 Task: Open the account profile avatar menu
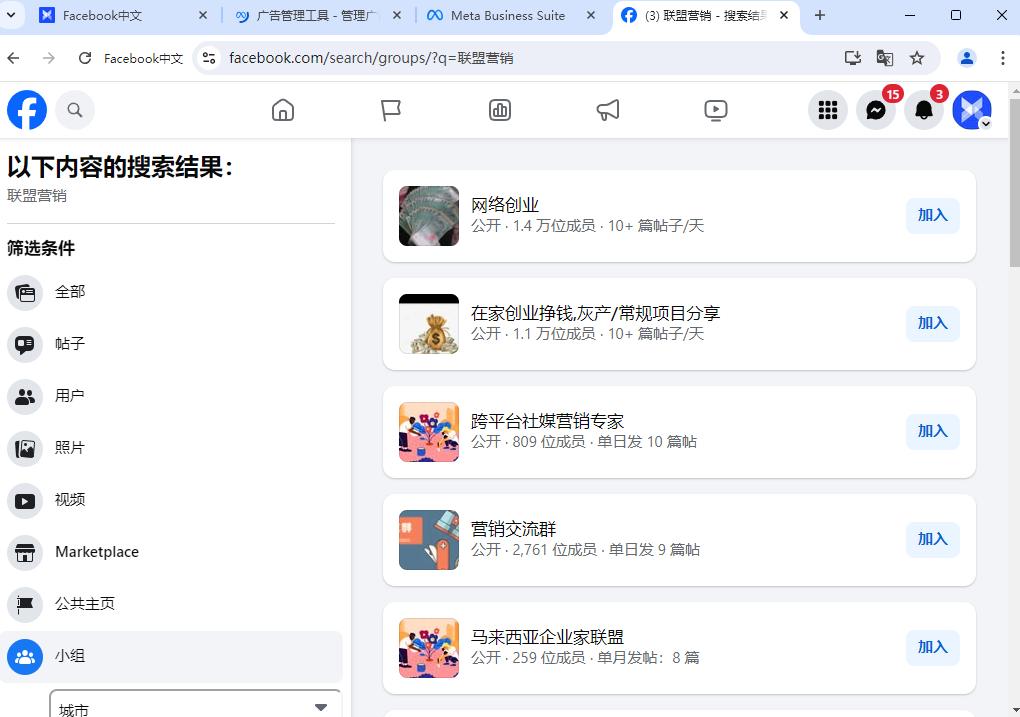972,110
